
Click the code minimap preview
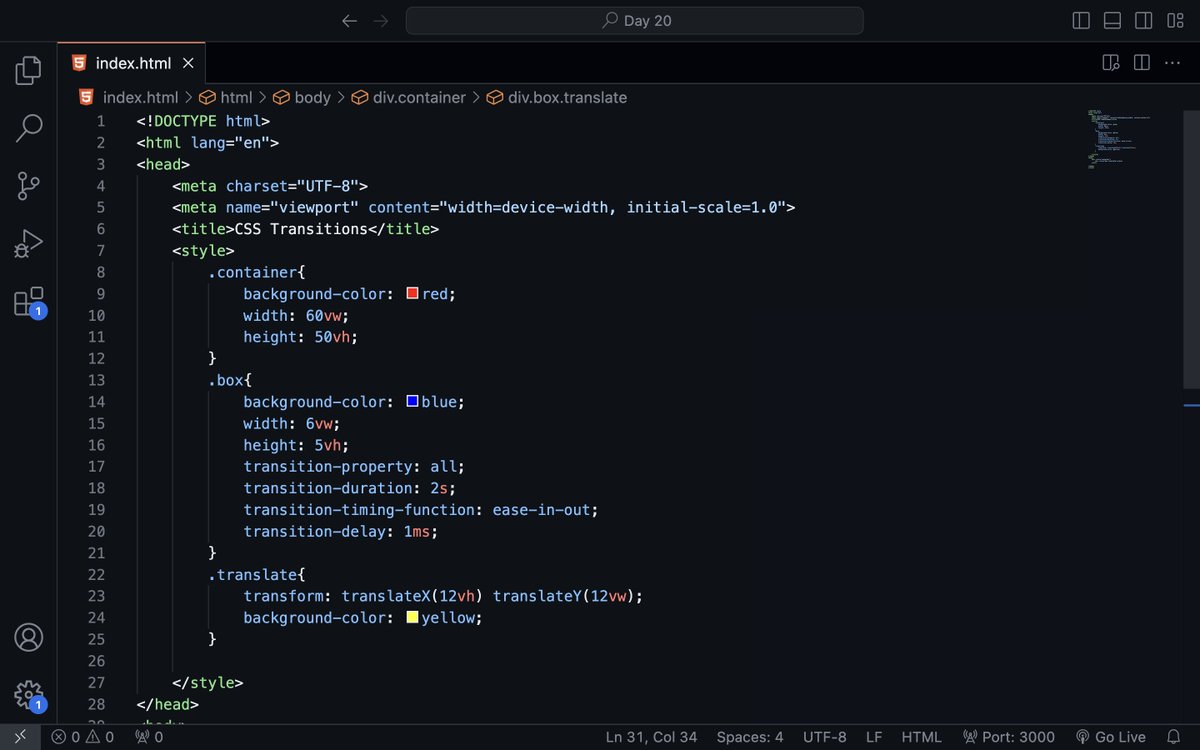tap(1118, 138)
